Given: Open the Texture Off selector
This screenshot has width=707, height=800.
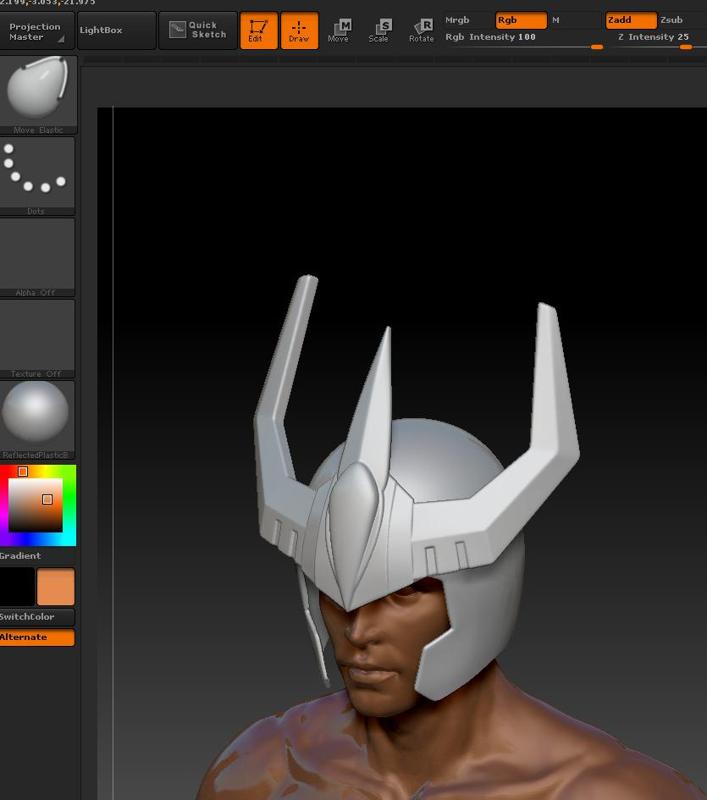Looking at the screenshot, I should point(37,339).
